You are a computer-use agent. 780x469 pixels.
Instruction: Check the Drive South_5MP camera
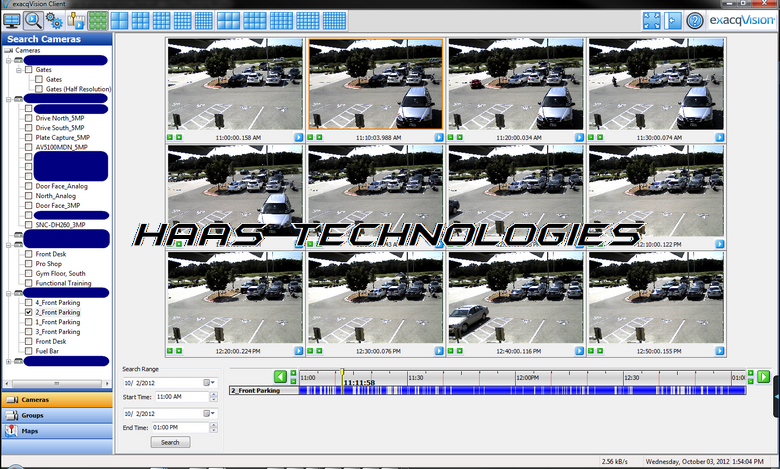29,128
